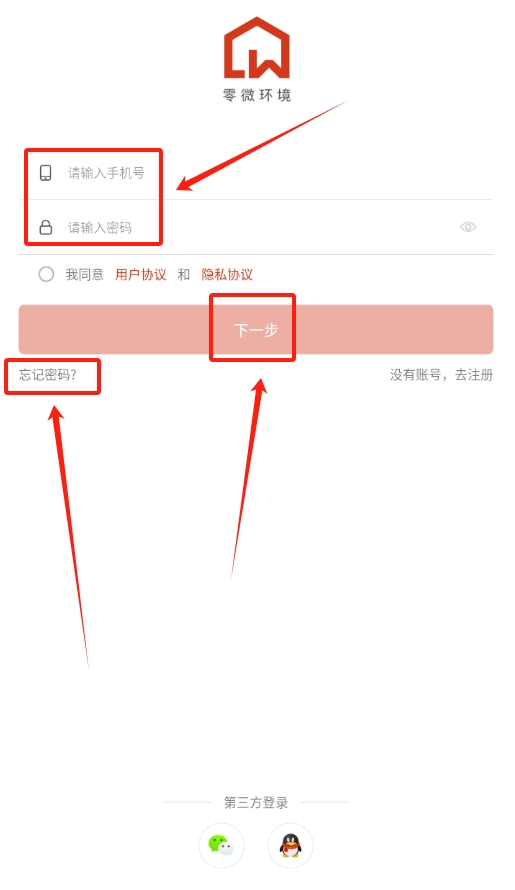
Task: Go to register via 没有账号,去注册
Action: [x=441, y=375]
